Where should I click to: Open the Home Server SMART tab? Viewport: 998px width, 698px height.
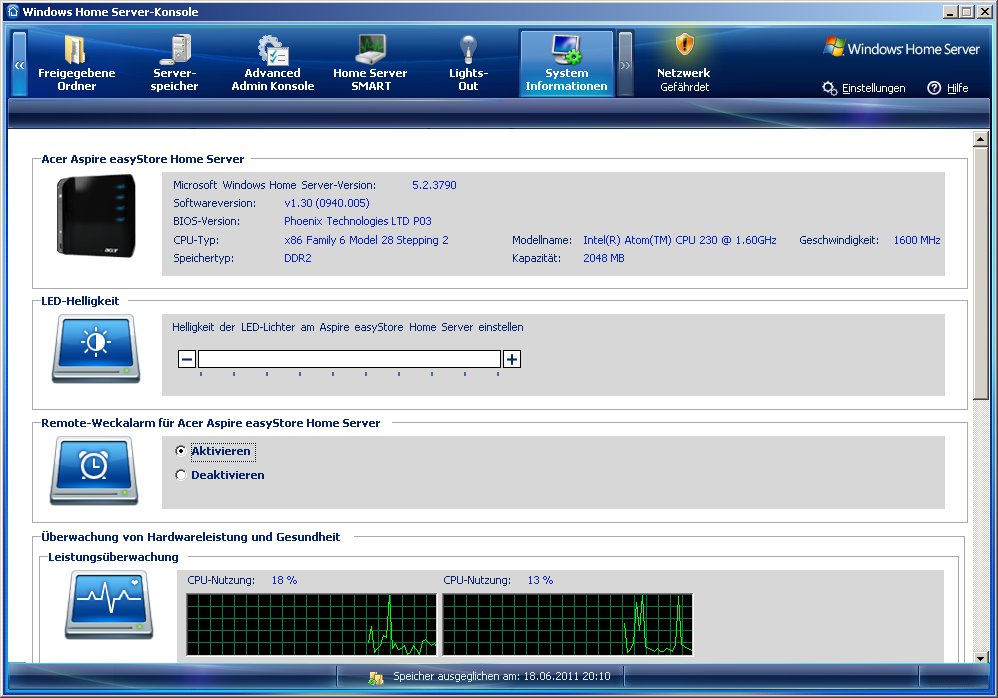(370, 64)
